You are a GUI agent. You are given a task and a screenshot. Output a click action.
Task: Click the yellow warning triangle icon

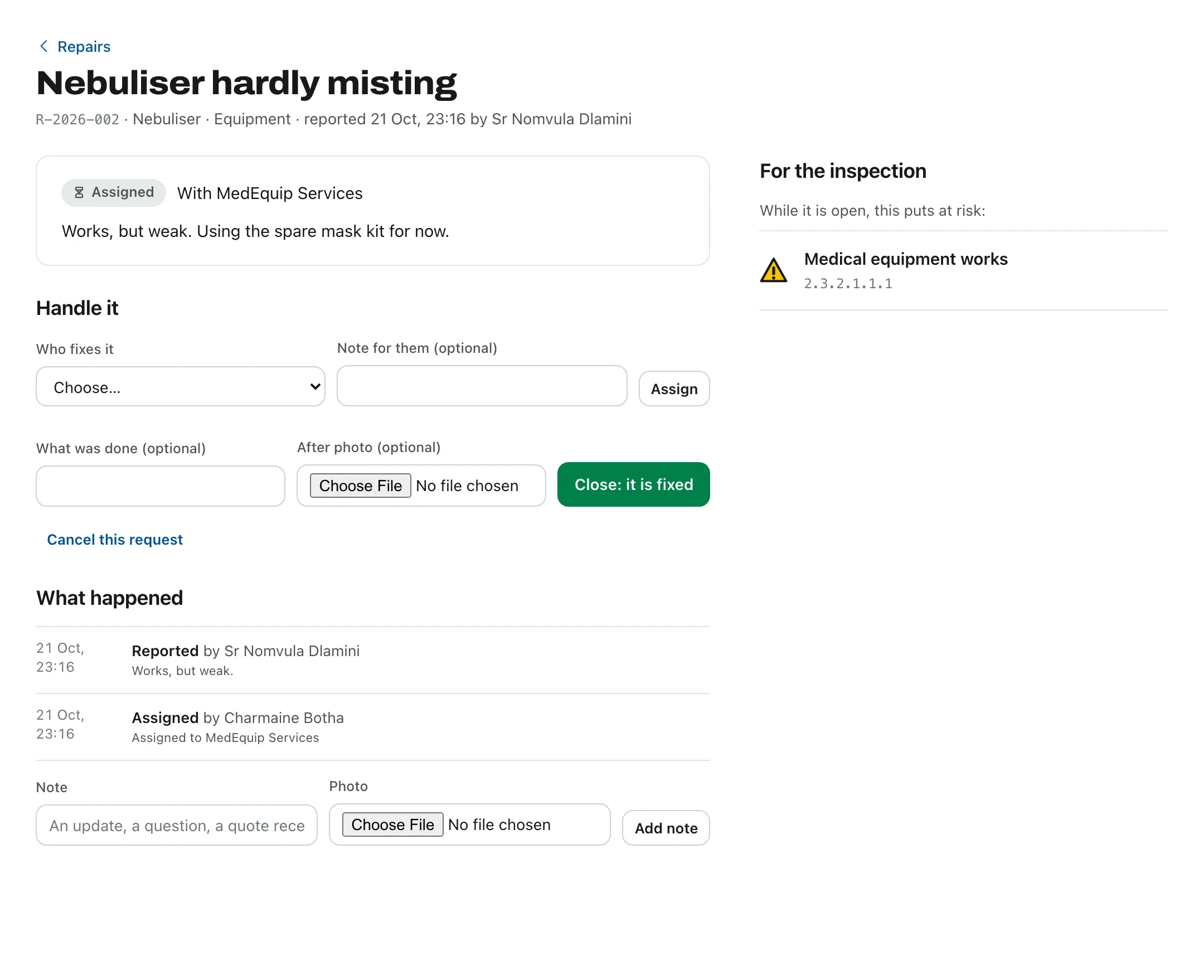click(773, 270)
